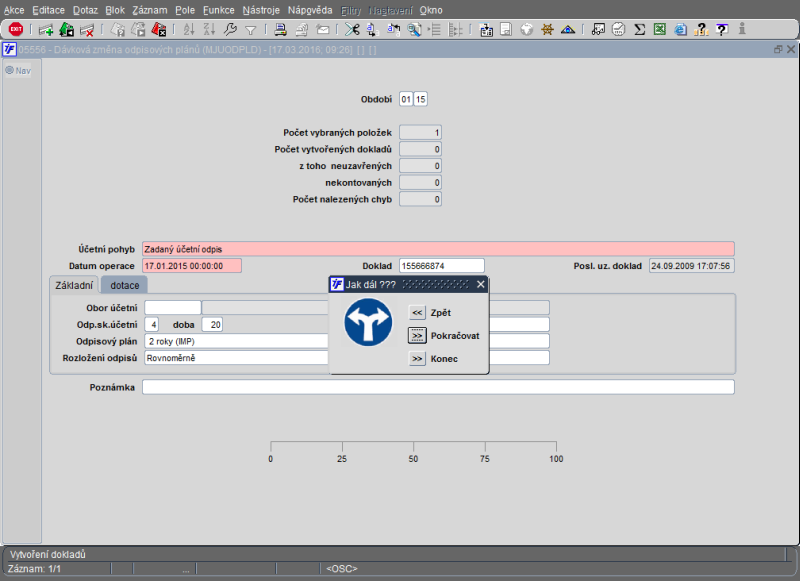Click the Konec end button in dialog
The width and height of the screenshot is (800, 581).
pos(417,359)
